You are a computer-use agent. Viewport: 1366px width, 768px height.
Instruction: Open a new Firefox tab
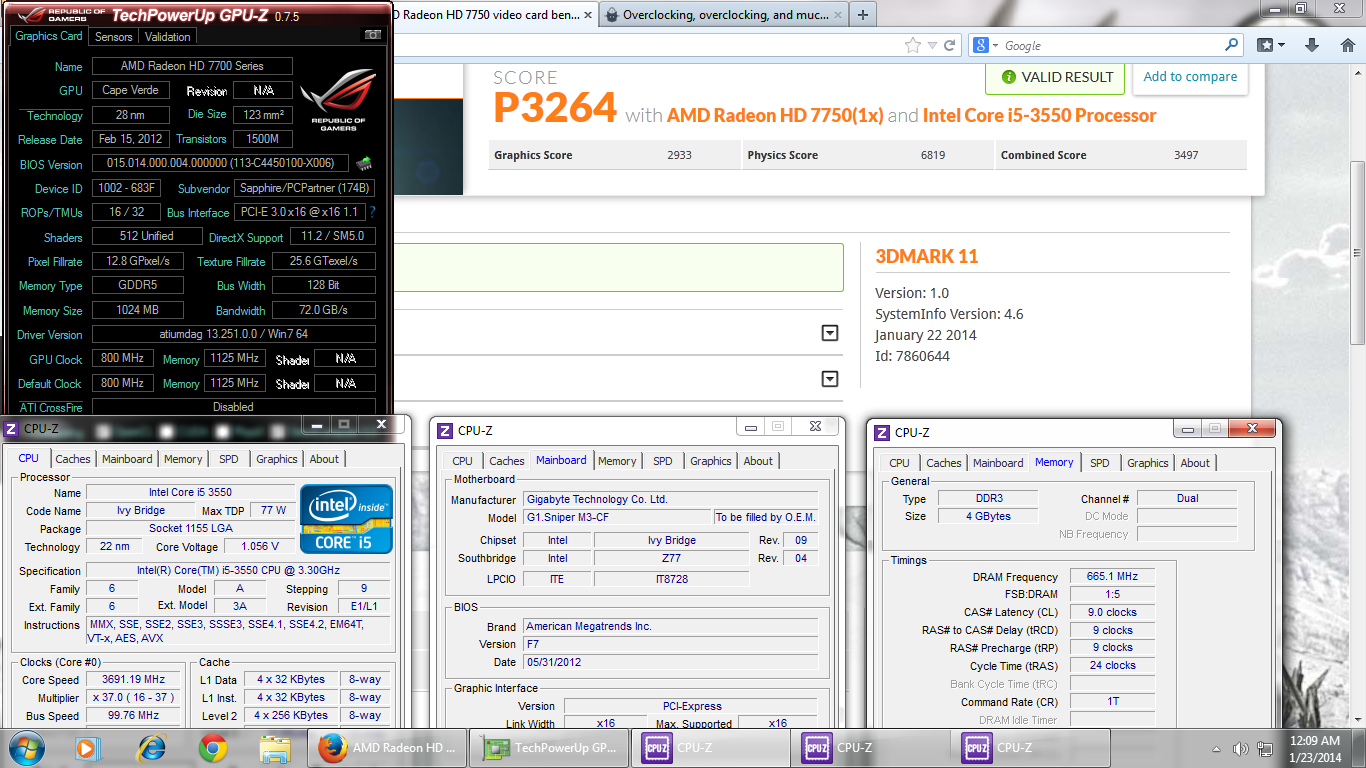862,15
